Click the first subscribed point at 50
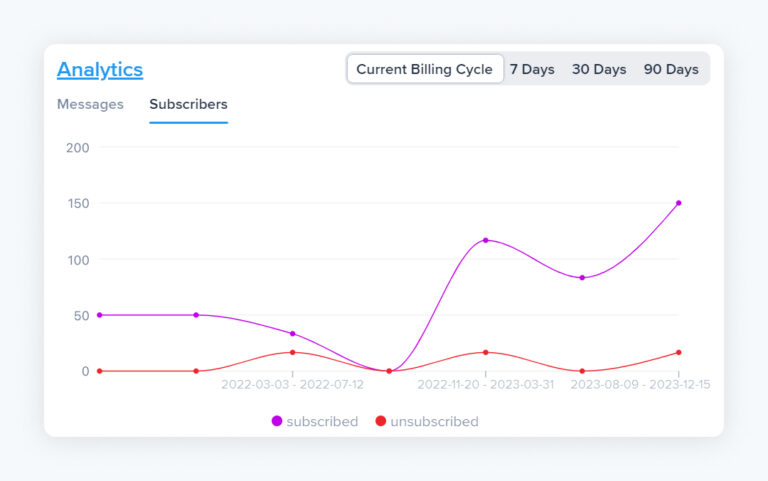Viewport: 768px width, 481px height. coord(99,315)
